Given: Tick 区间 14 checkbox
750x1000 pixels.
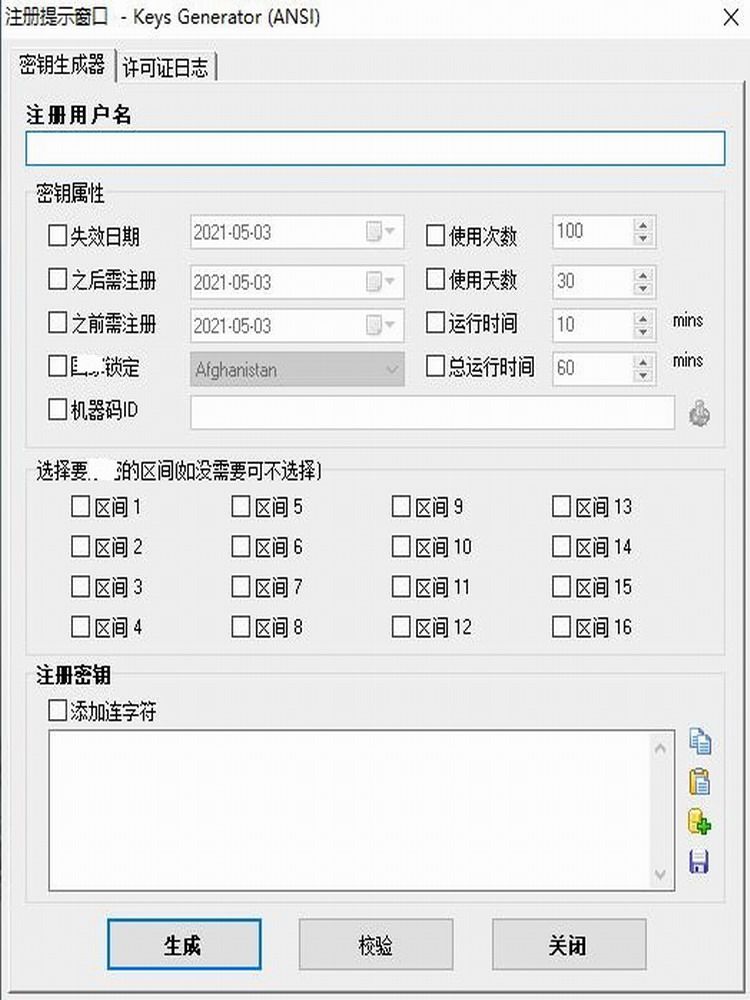Looking at the screenshot, I should (561, 547).
